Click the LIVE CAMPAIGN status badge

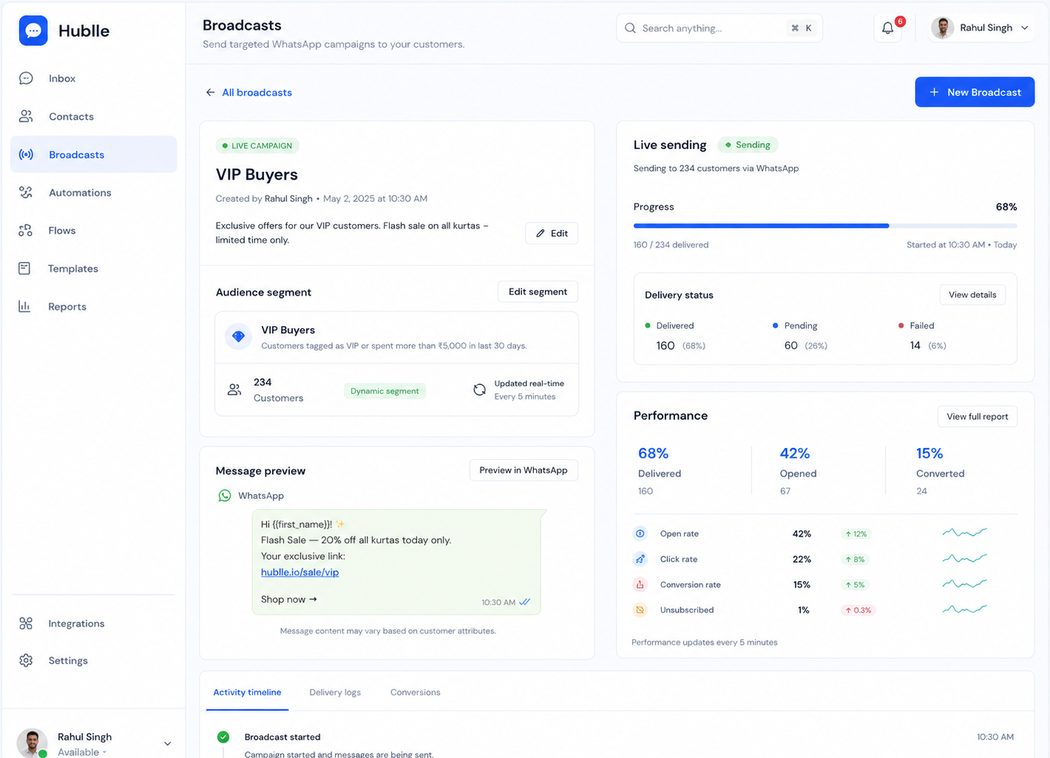pyautogui.click(x=257, y=145)
